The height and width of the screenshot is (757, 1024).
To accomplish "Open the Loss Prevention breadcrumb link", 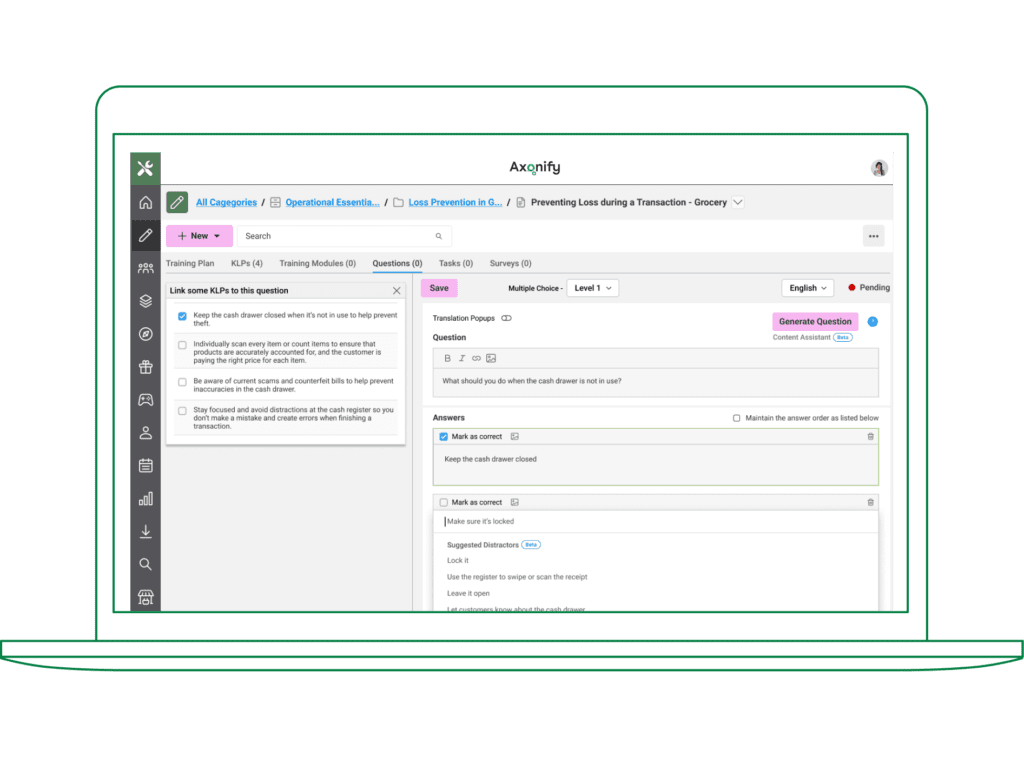I will click(455, 201).
